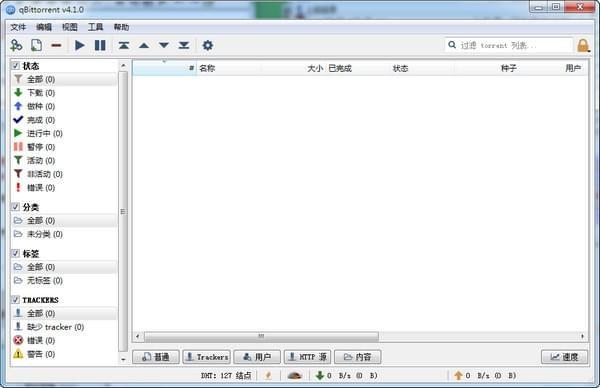Screen dimensions: 600x388
Task: Click the search magnifier icon in filter box
Action: (x=452, y=45)
